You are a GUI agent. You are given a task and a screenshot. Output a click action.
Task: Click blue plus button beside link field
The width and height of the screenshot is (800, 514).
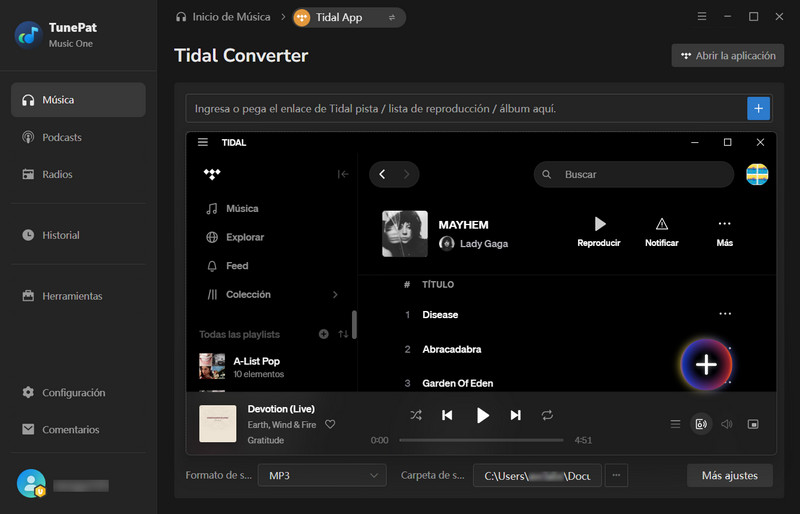[759, 109]
